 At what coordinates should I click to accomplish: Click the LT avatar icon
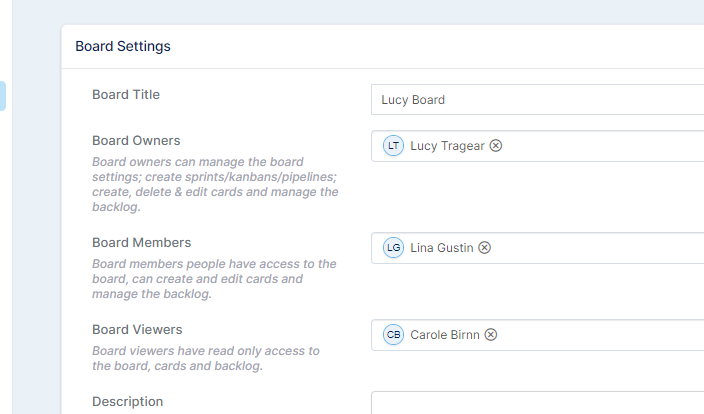tap(393, 145)
